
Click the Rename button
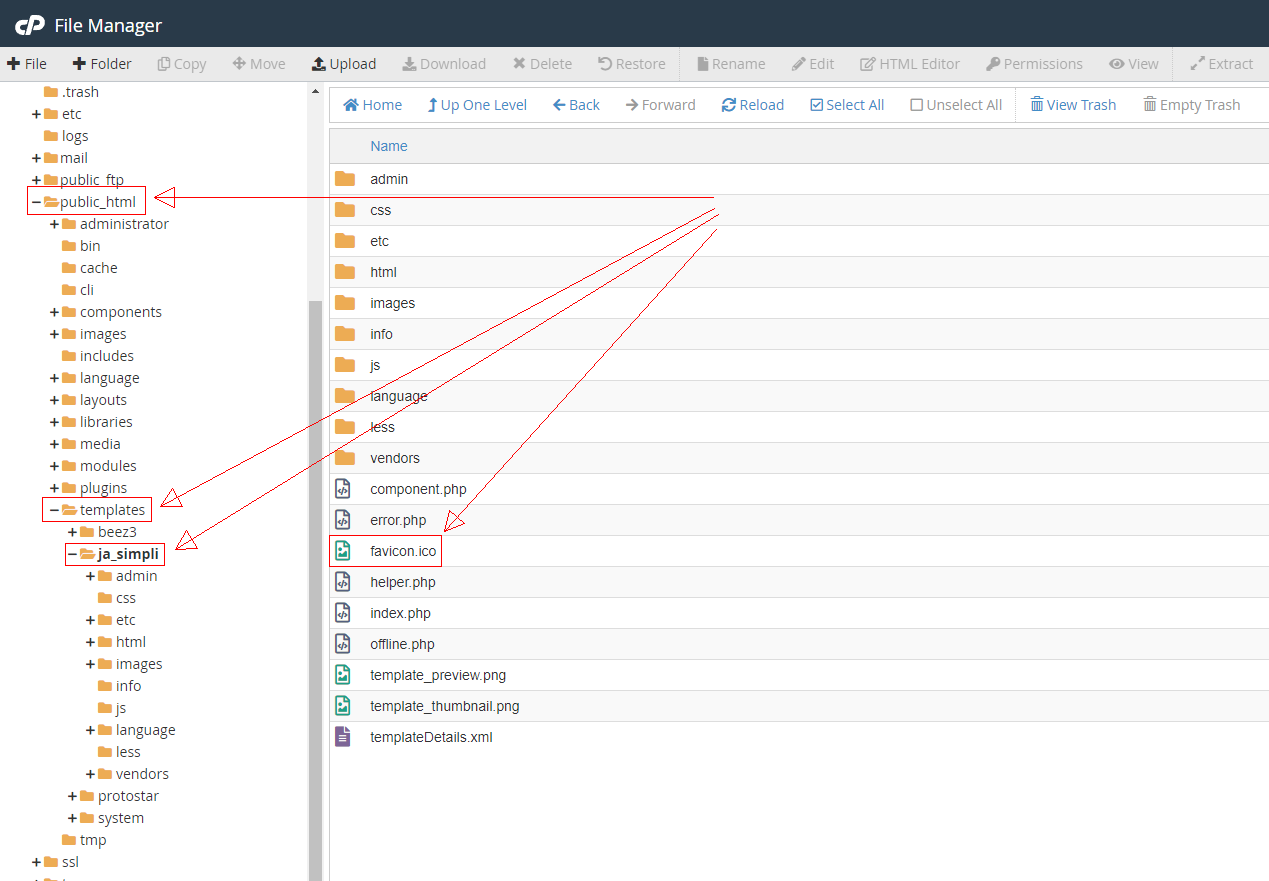click(x=730, y=63)
